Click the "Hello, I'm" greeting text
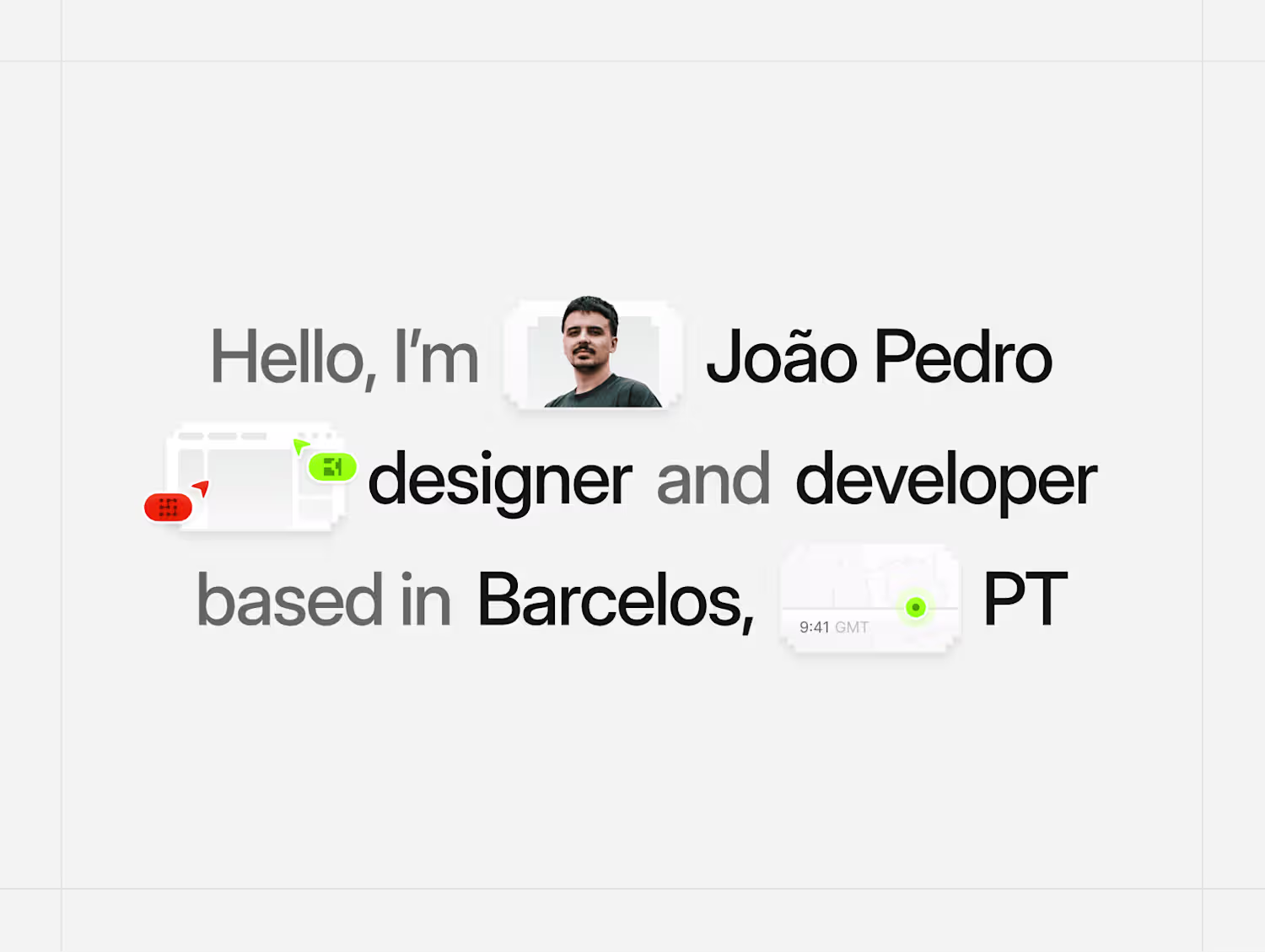The height and width of the screenshot is (952, 1265). (x=344, y=358)
